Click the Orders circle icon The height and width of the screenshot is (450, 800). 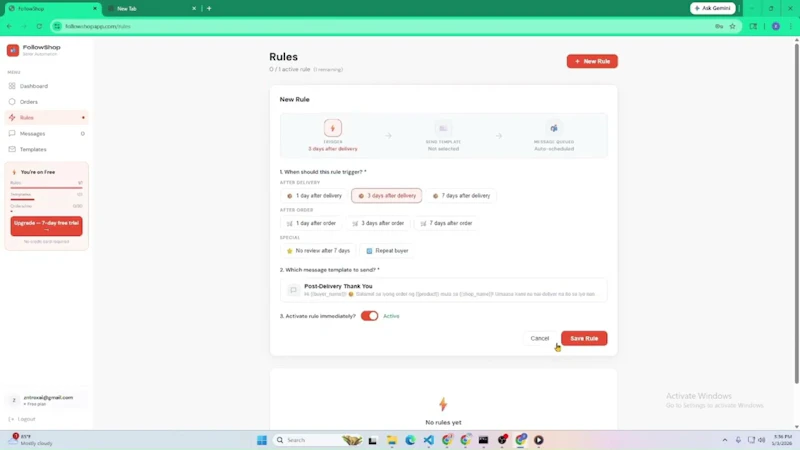12,102
